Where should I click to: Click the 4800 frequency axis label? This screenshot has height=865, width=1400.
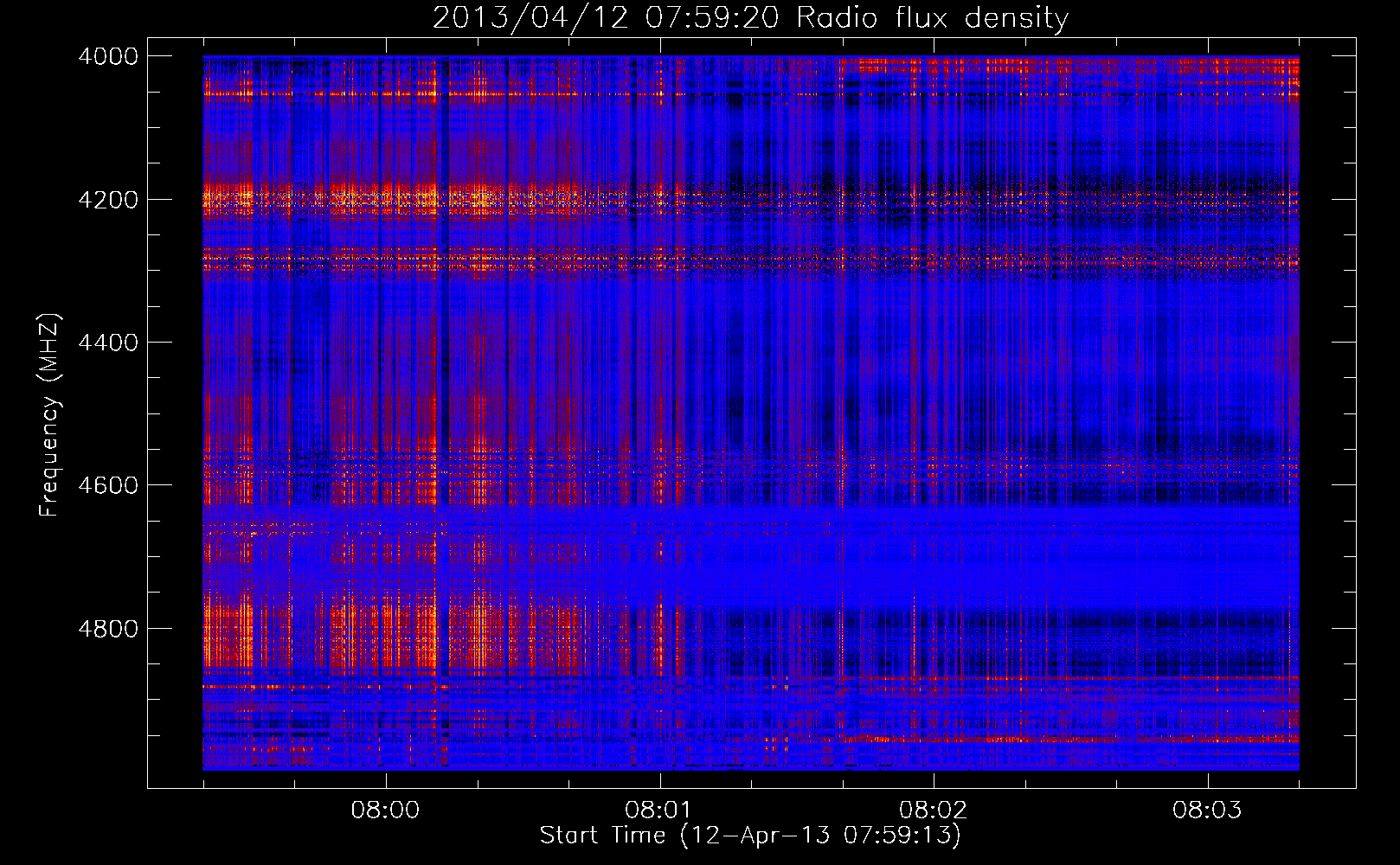(x=108, y=629)
